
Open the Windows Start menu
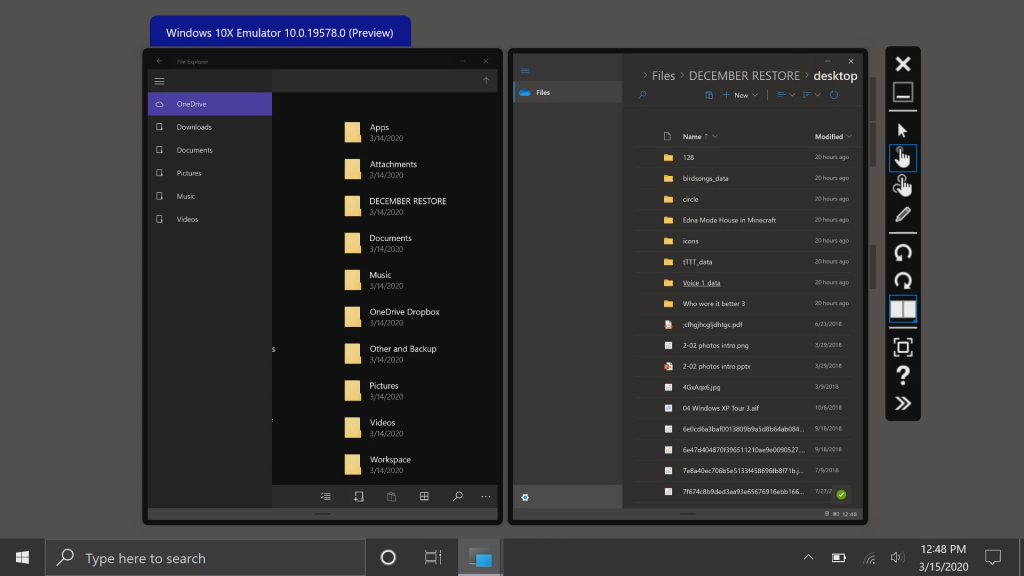pyautogui.click(x=22, y=558)
